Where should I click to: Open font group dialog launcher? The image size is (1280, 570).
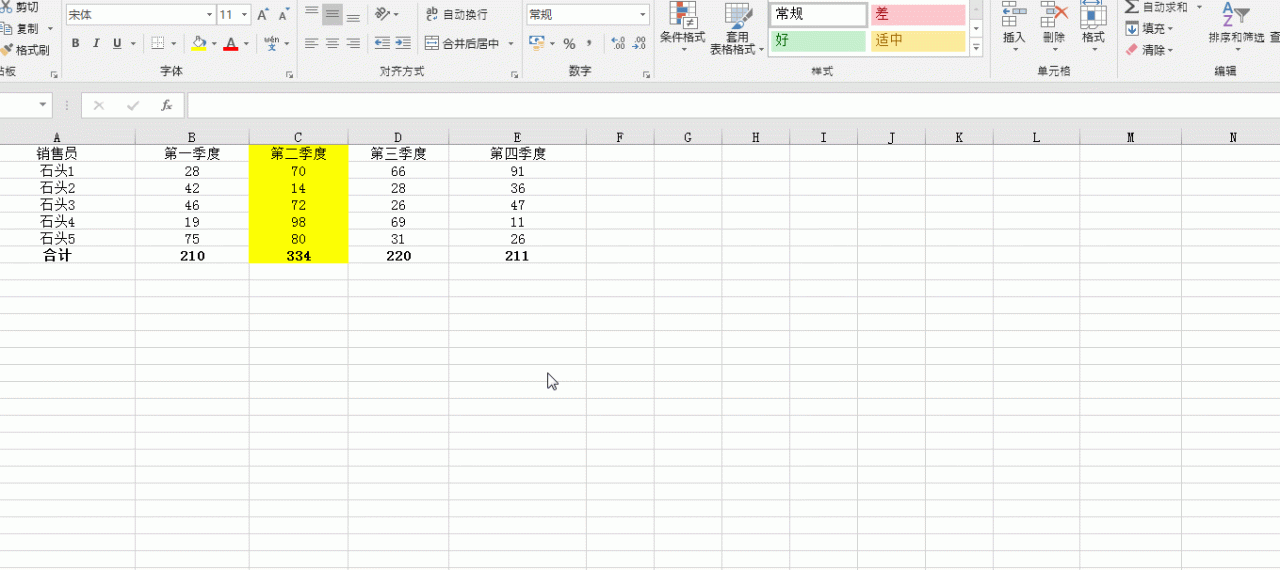(289, 75)
